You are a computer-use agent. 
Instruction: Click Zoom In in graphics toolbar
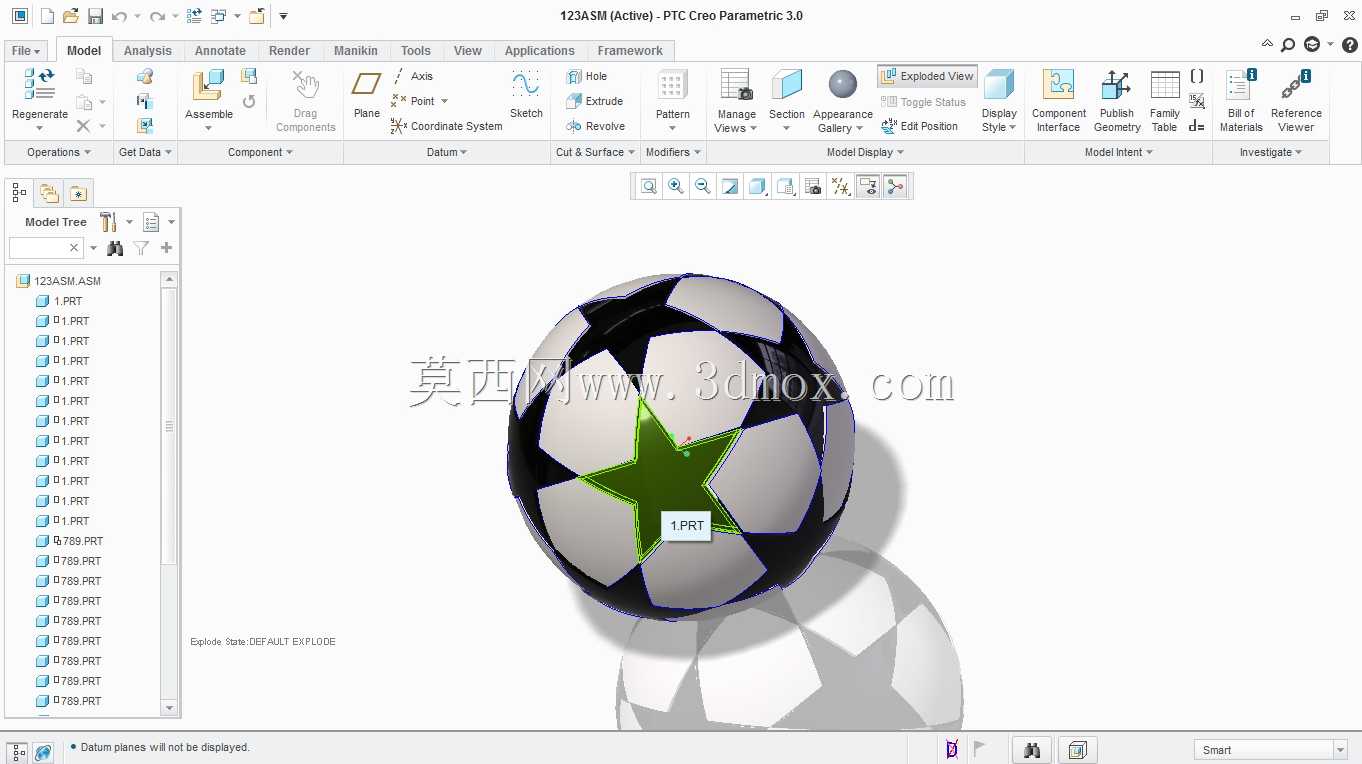click(676, 186)
